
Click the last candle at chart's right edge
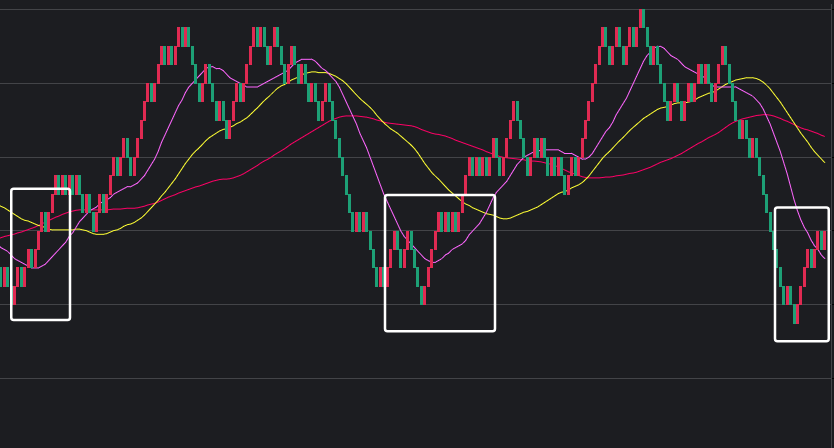click(823, 241)
